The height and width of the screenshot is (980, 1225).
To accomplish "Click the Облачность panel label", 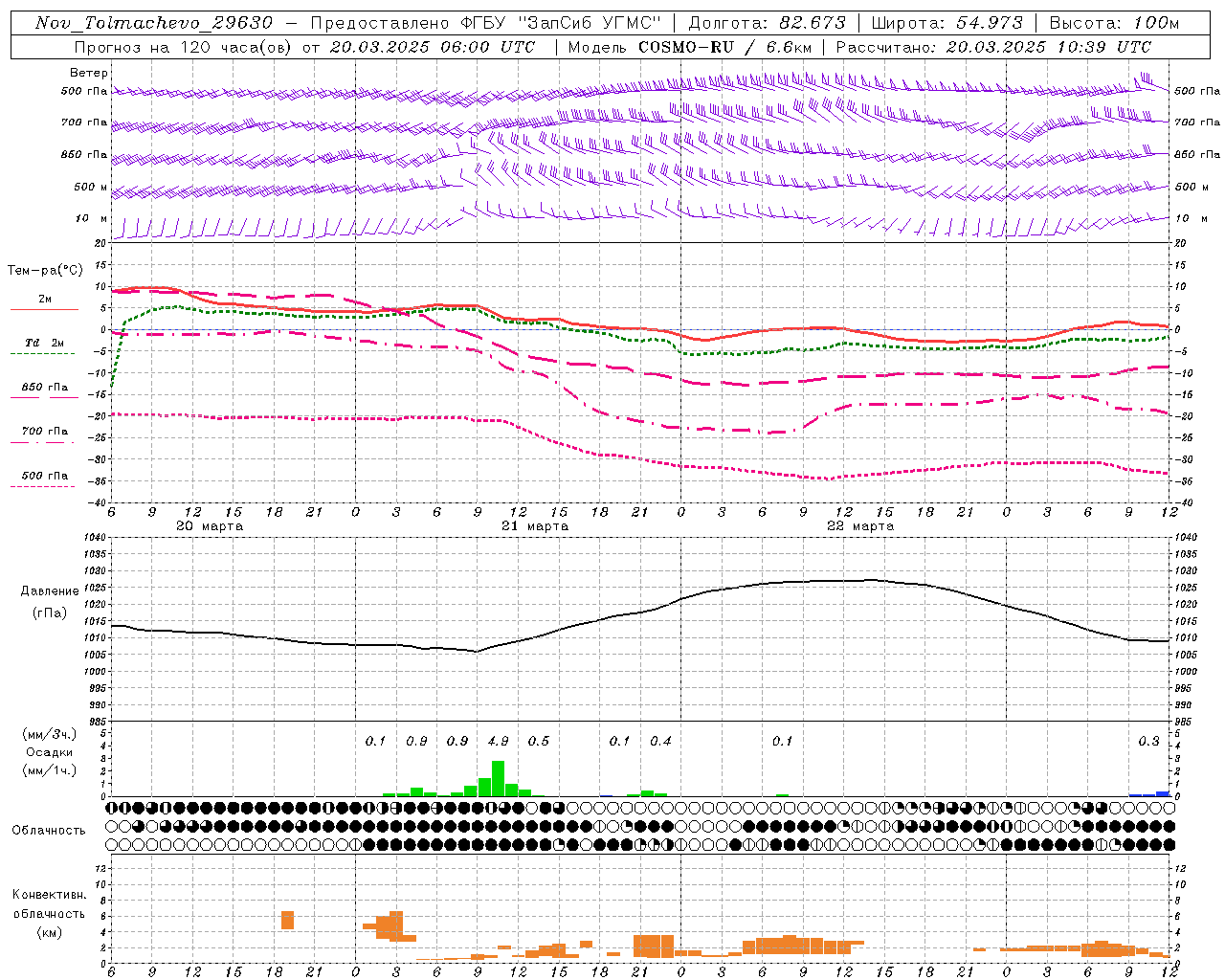I will coord(49,831).
